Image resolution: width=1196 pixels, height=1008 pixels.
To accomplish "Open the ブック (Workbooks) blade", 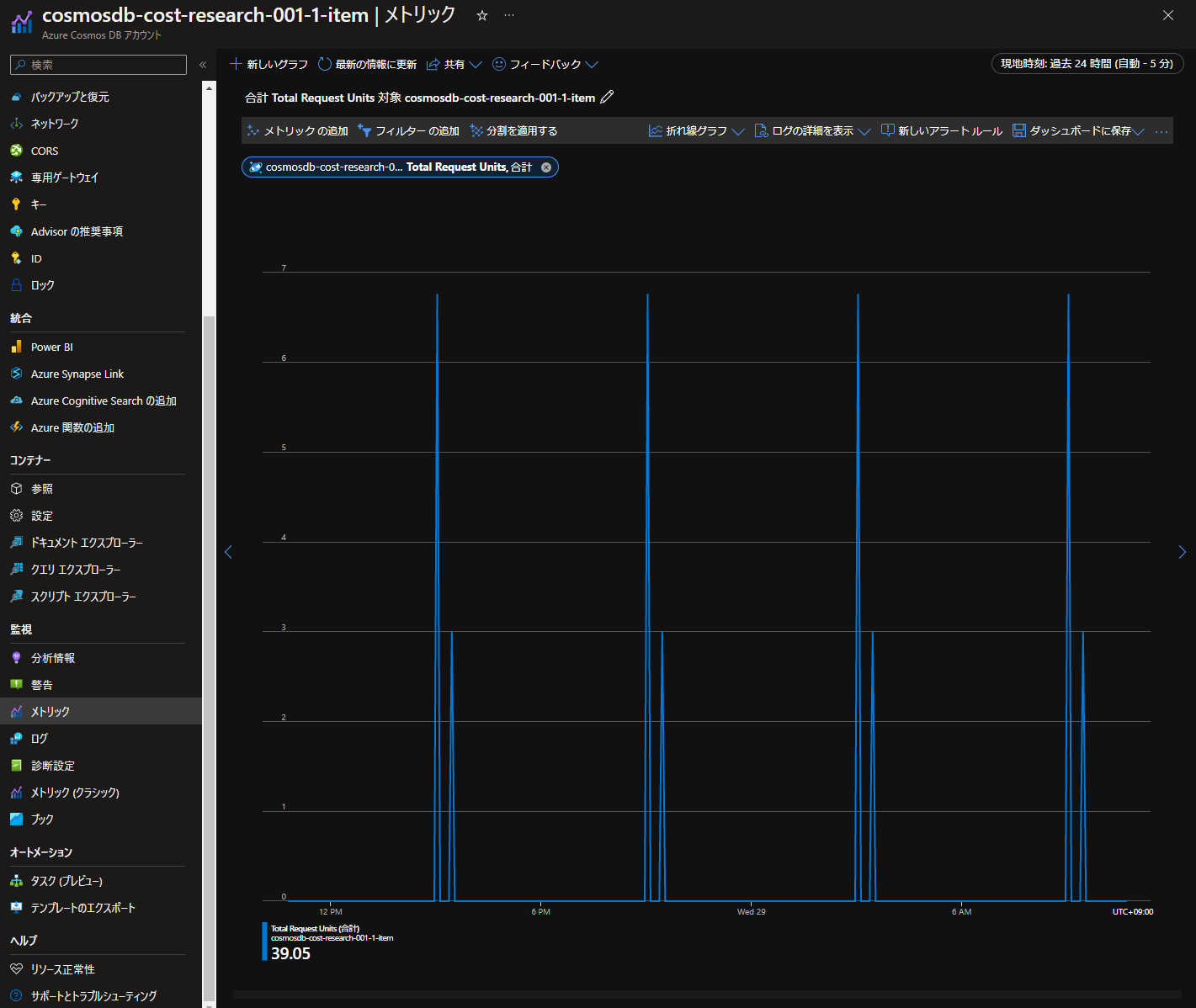I will pos(40,819).
